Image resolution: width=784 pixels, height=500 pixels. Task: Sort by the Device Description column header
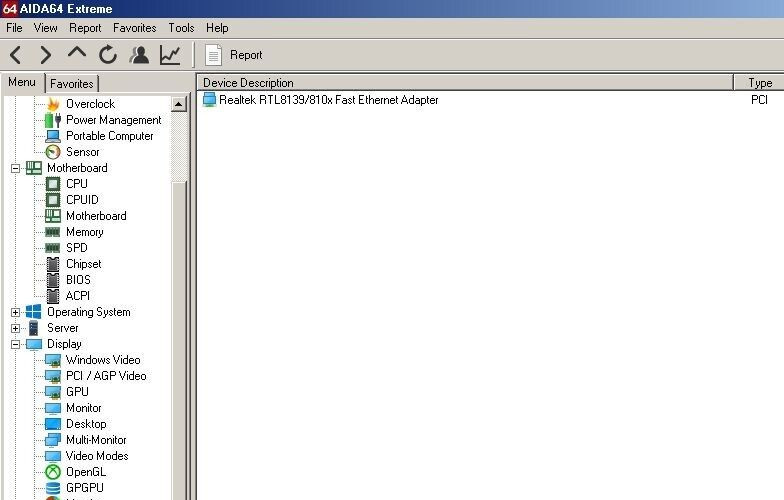[465, 83]
